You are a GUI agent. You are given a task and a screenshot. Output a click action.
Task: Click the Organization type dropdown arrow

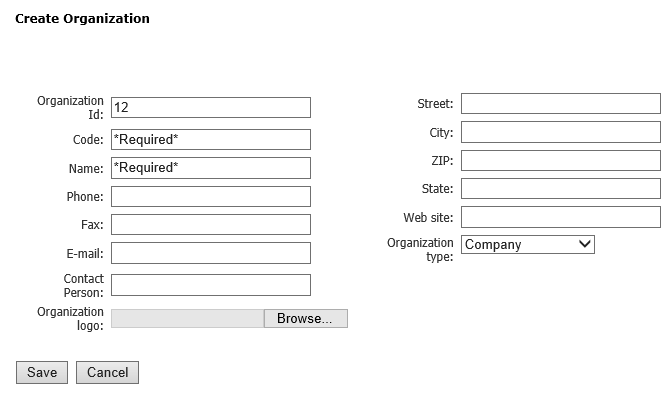coord(585,244)
